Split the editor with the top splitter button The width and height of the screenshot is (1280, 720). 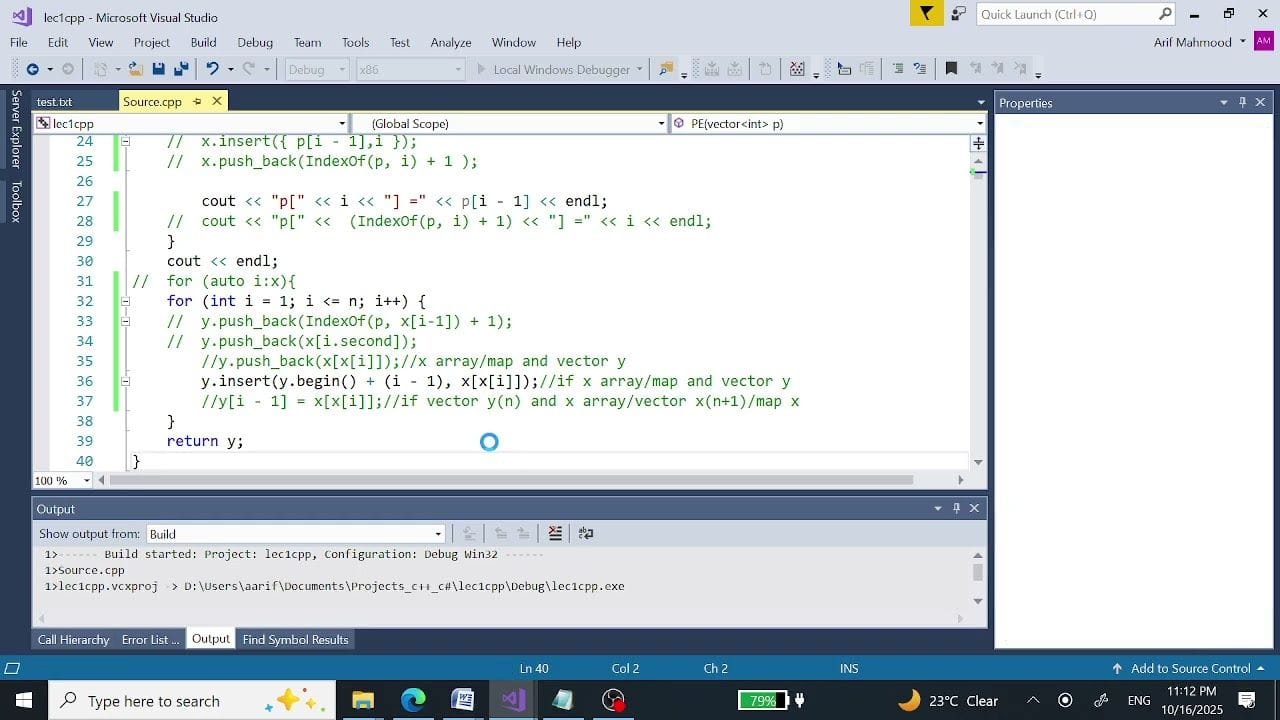pyautogui.click(x=978, y=143)
